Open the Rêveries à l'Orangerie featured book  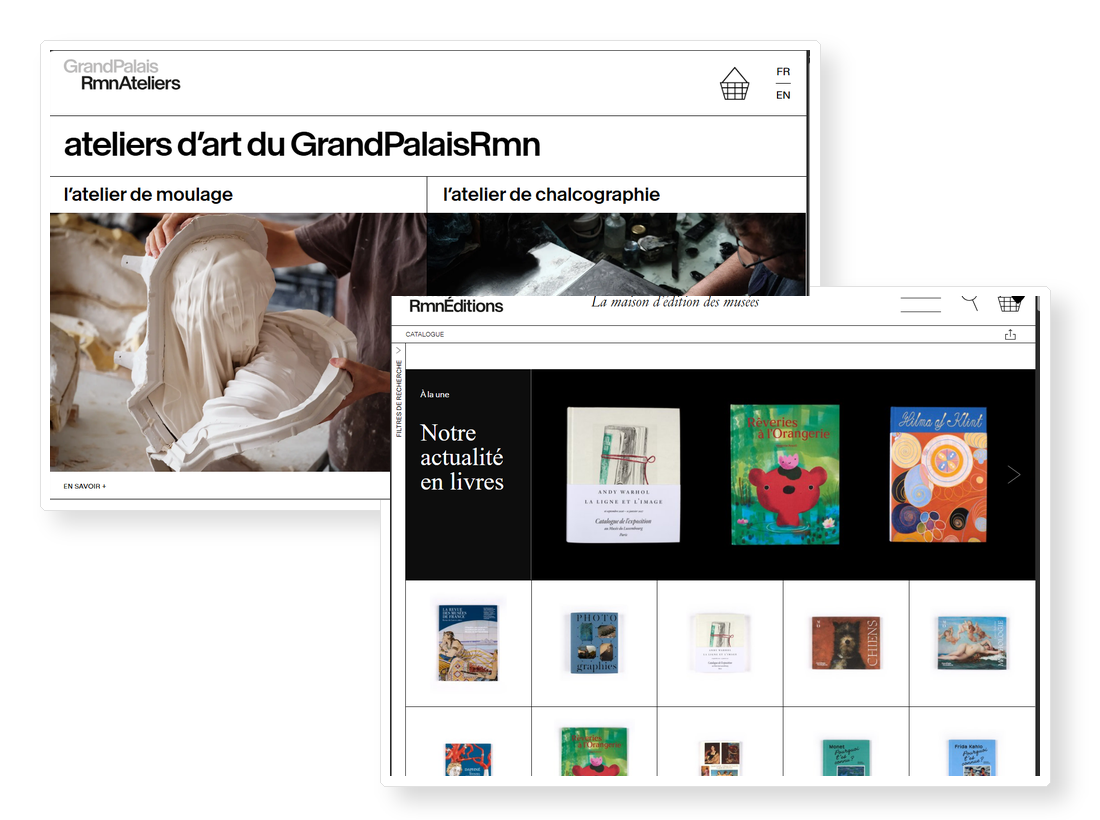[784, 475]
